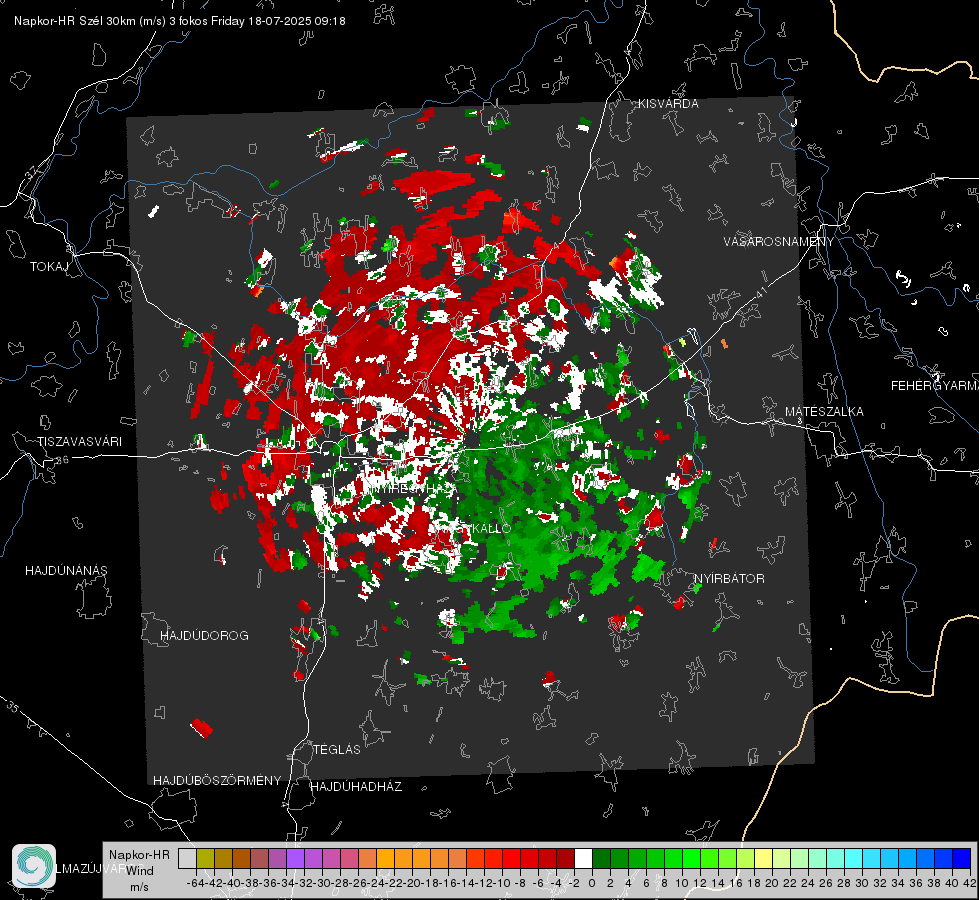Click the road number 36 label near Tiszavasvári

click(62, 460)
